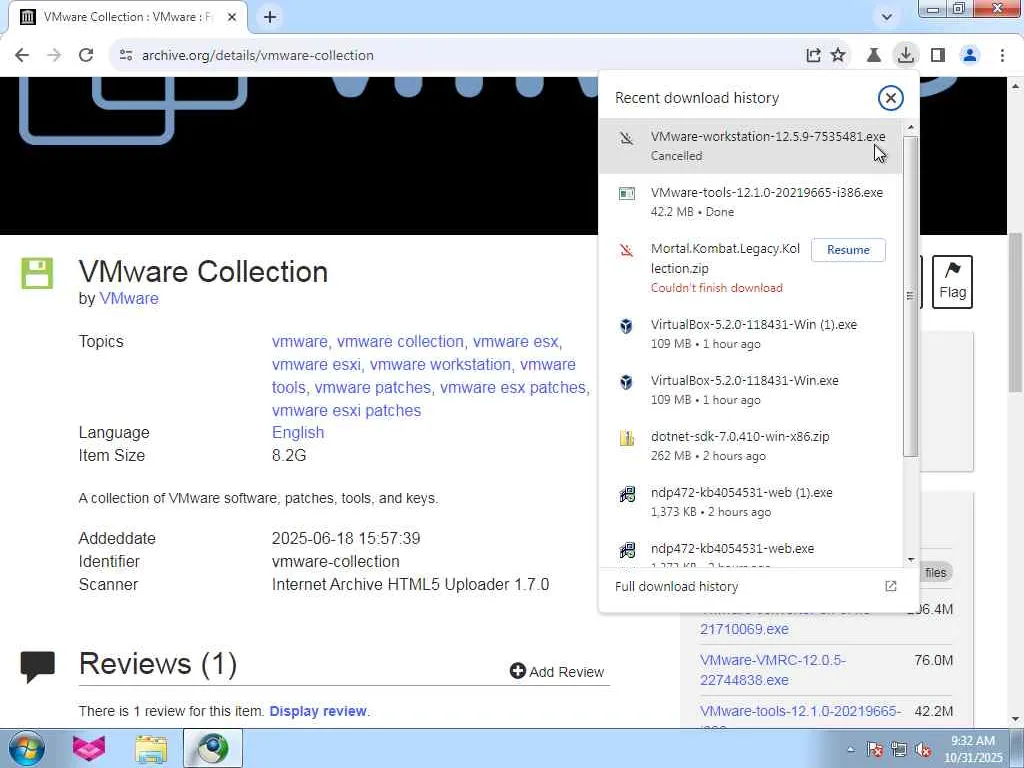
Task: Open the Windows Start button
Action: tap(27, 748)
